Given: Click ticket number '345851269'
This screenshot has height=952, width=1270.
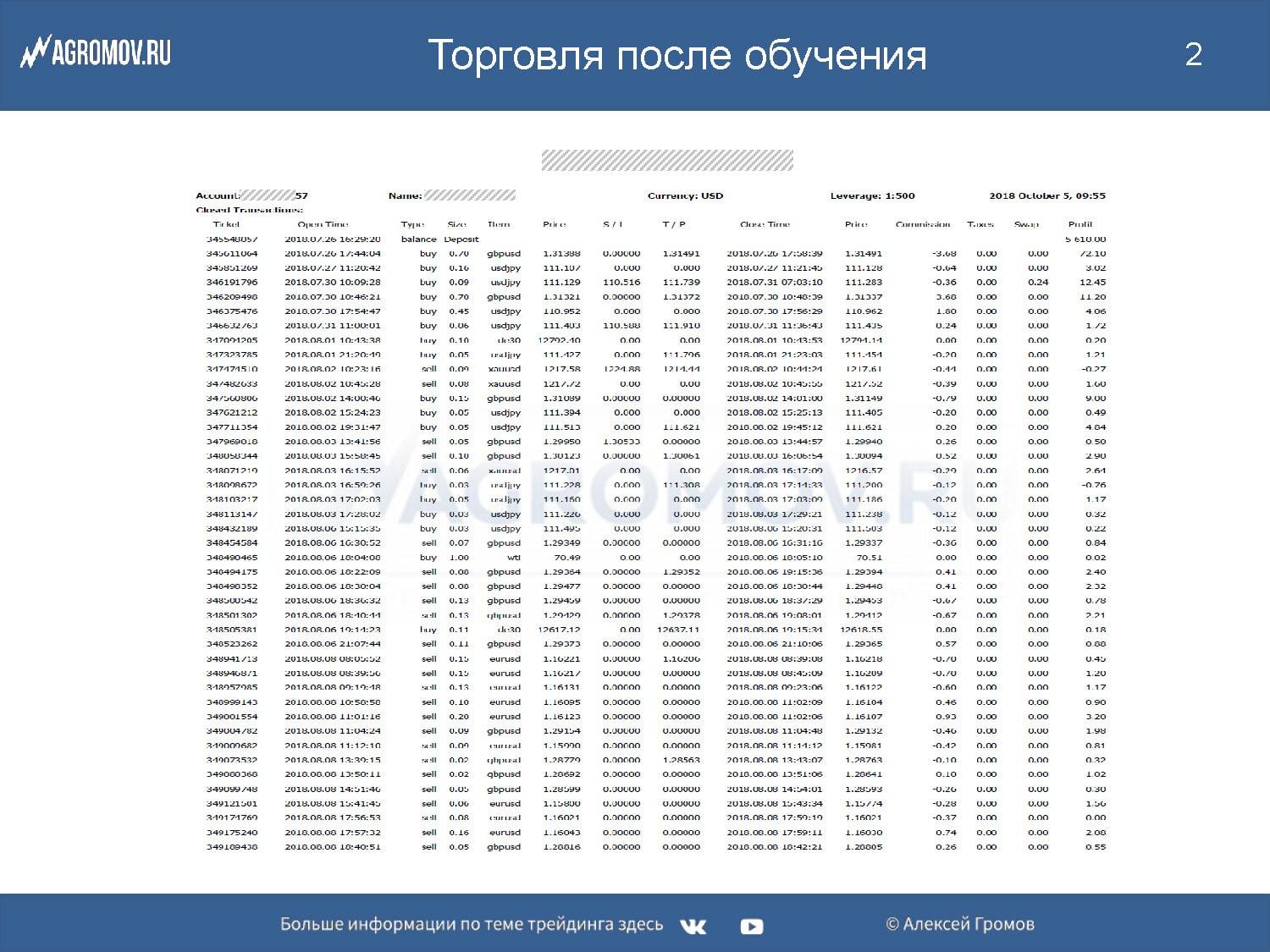Looking at the screenshot, I should [x=232, y=267].
